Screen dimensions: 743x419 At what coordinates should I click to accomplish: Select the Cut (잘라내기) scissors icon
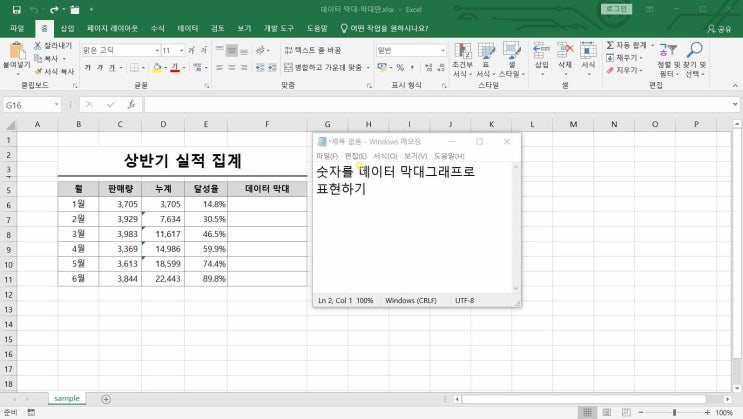[x=39, y=46]
